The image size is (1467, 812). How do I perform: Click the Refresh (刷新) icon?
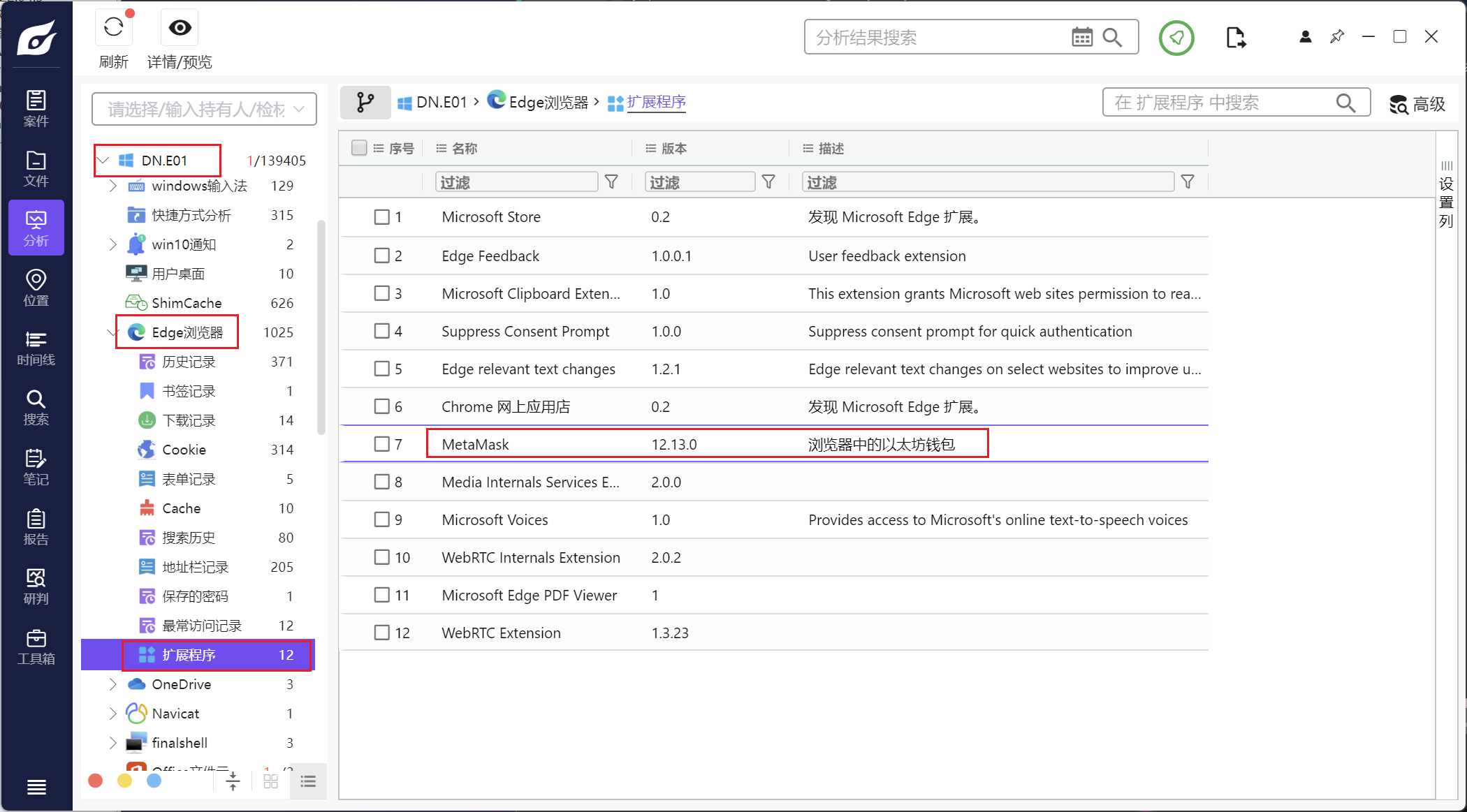(114, 28)
